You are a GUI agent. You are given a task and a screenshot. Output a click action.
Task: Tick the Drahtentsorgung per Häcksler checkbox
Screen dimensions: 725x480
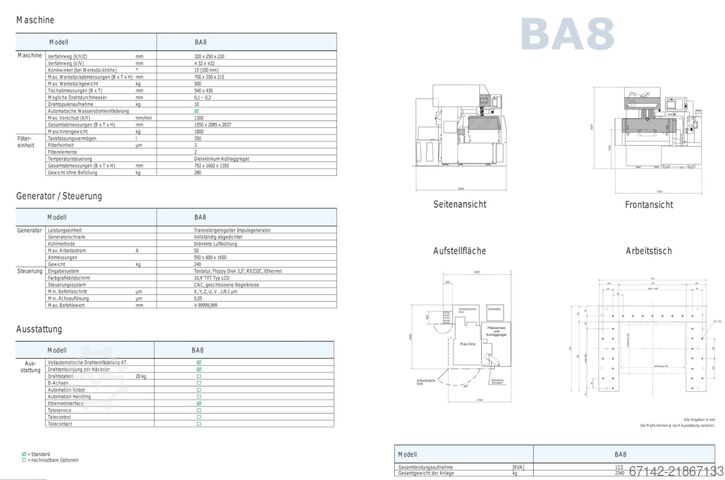199,369
